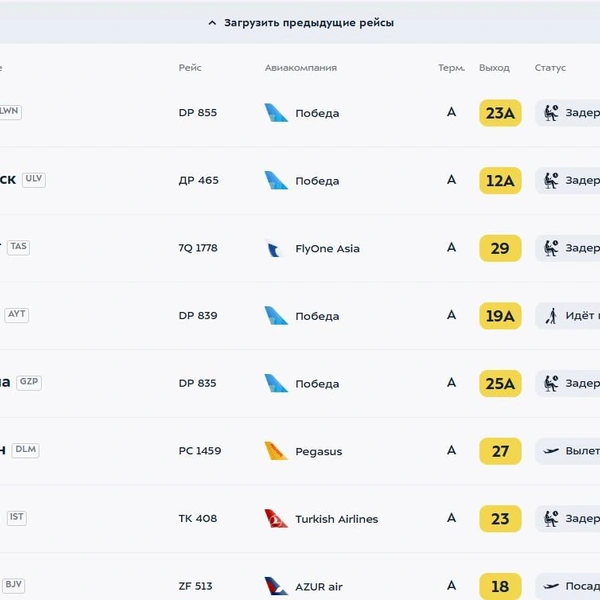
Task: Click the landing plane icon for ZF 513
Action: (551, 586)
